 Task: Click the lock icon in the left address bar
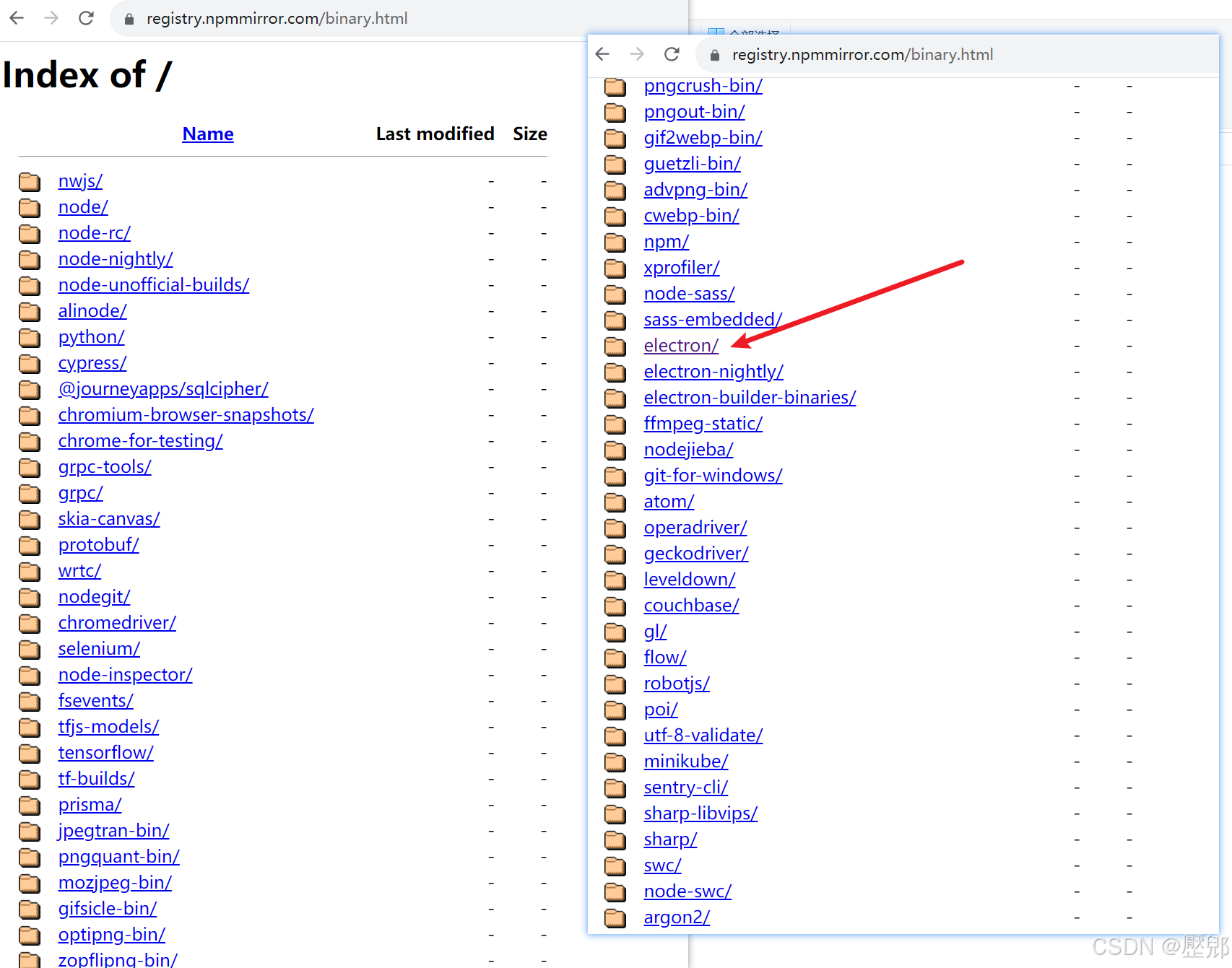[129, 19]
